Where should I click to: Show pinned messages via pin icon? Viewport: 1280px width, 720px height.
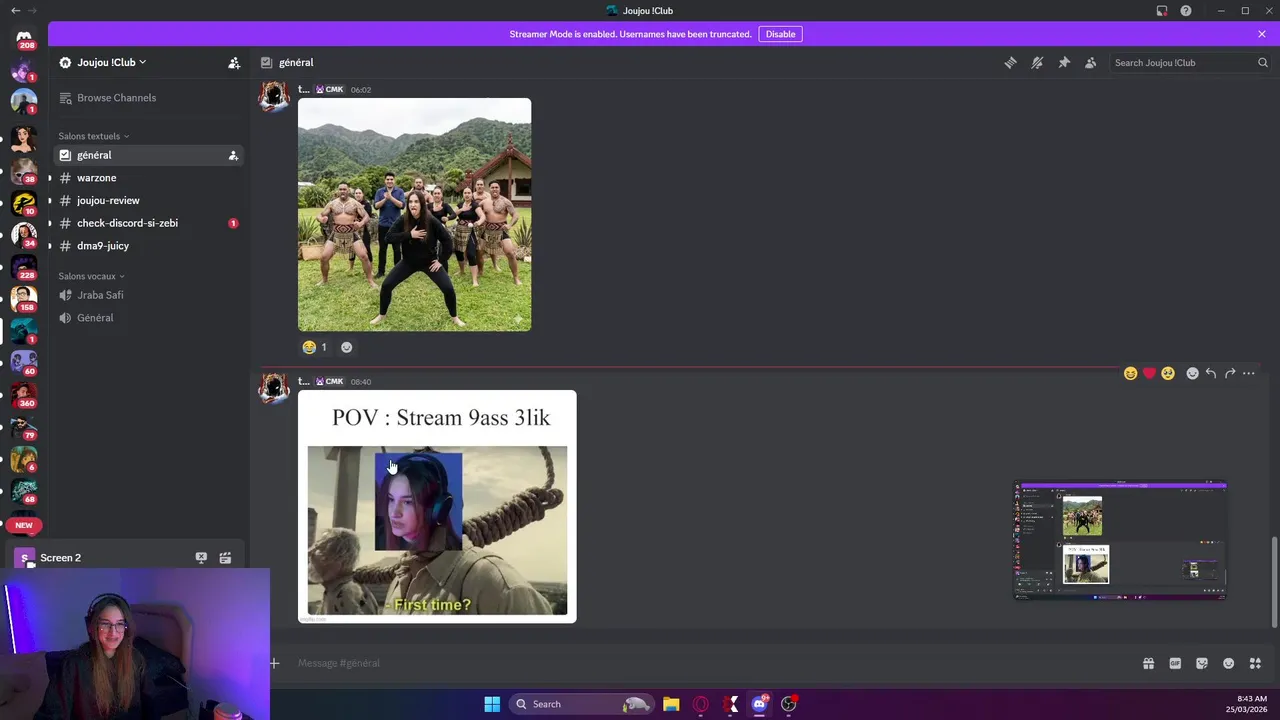click(x=1064, y=62)
